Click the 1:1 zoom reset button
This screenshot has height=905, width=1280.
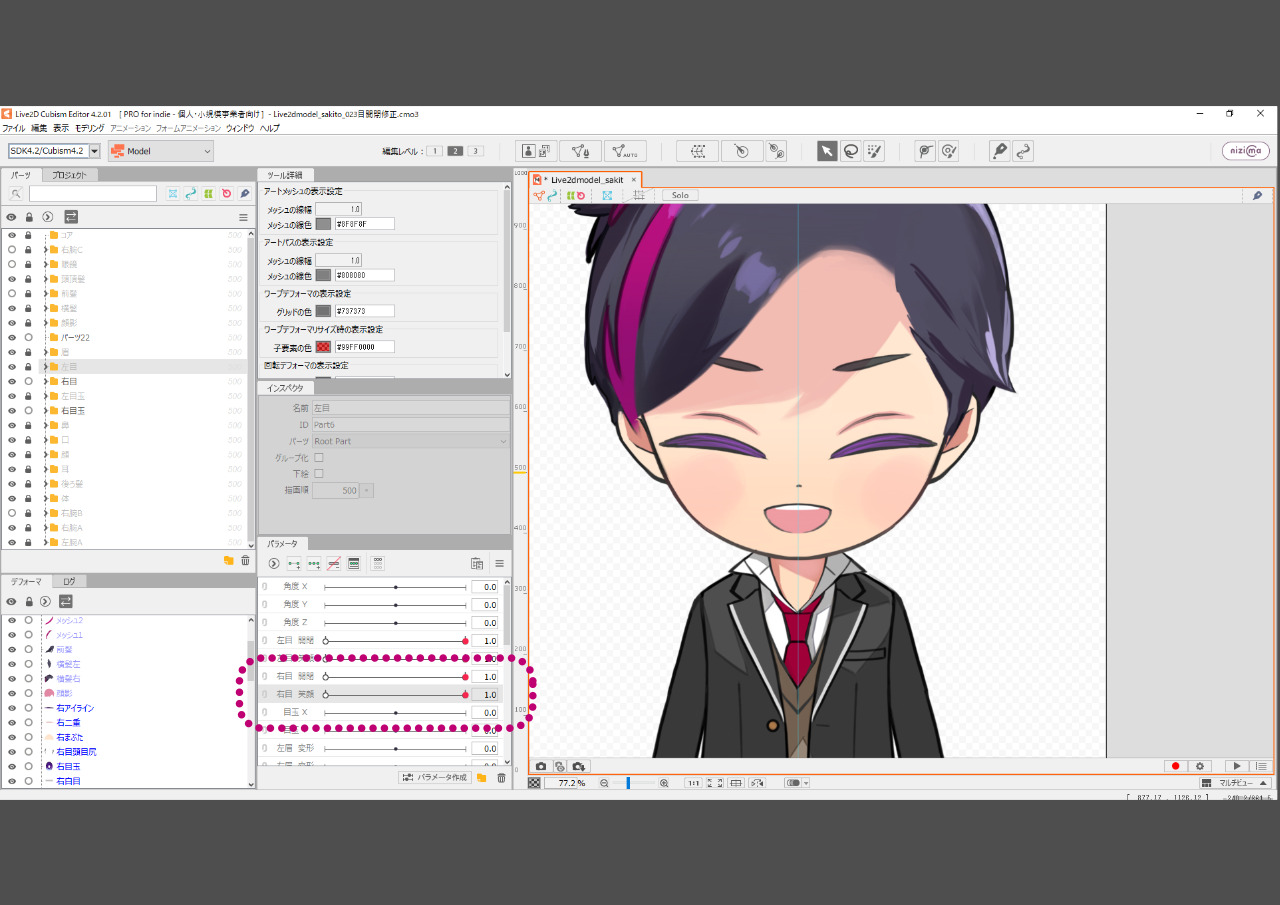coord(693,783)
